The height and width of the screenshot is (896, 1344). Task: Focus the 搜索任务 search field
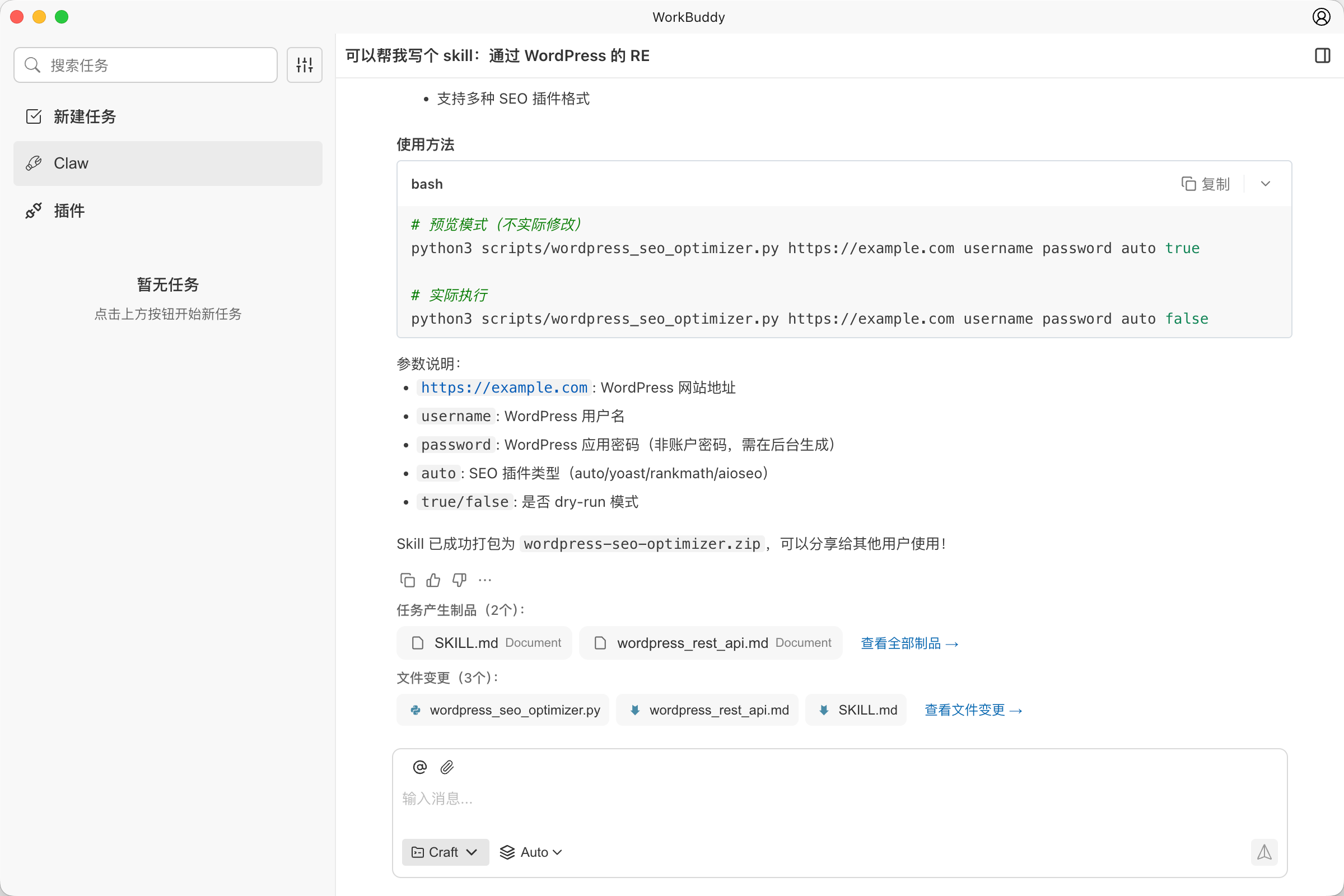146,65
